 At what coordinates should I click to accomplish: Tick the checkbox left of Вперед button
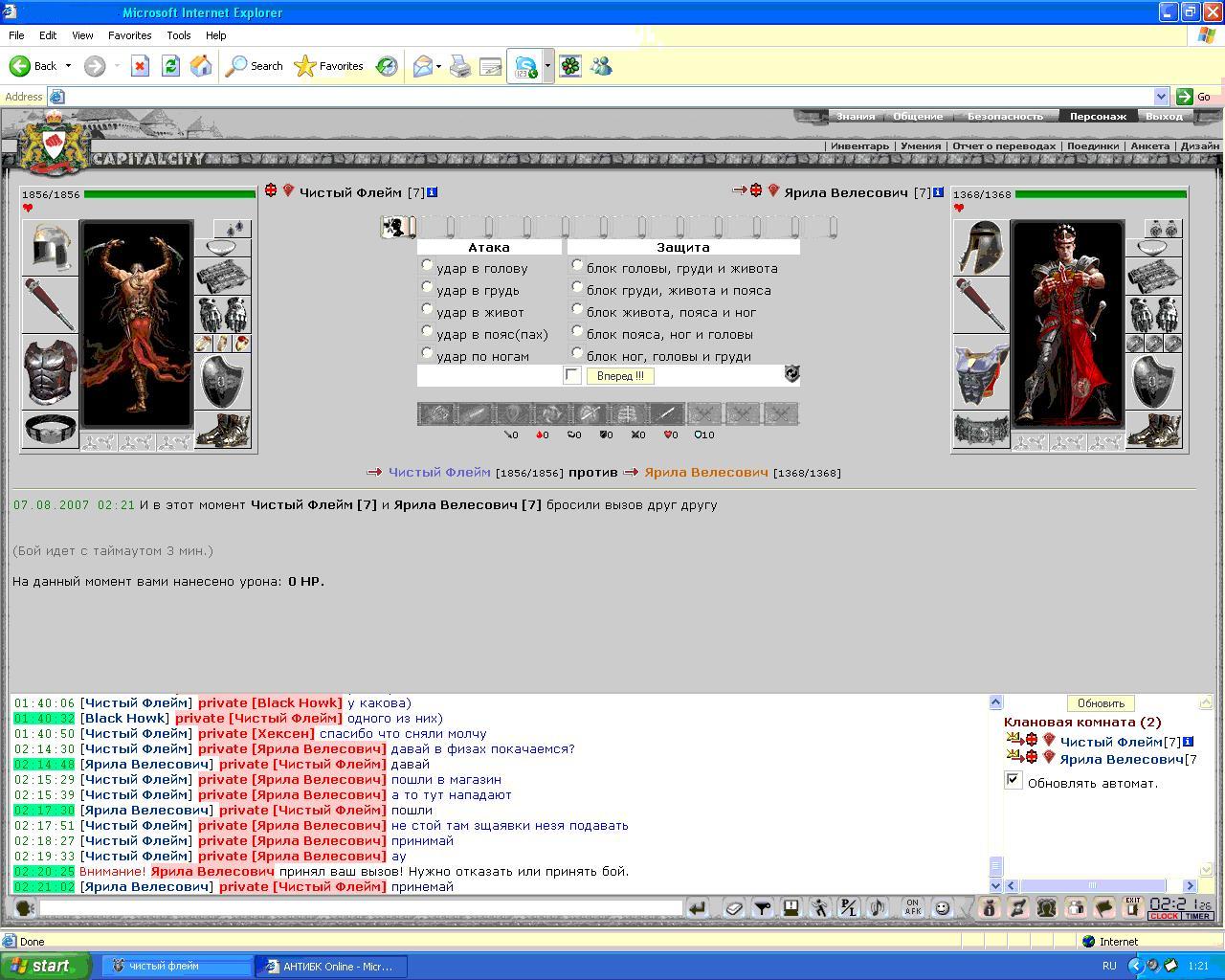point(571,375)
